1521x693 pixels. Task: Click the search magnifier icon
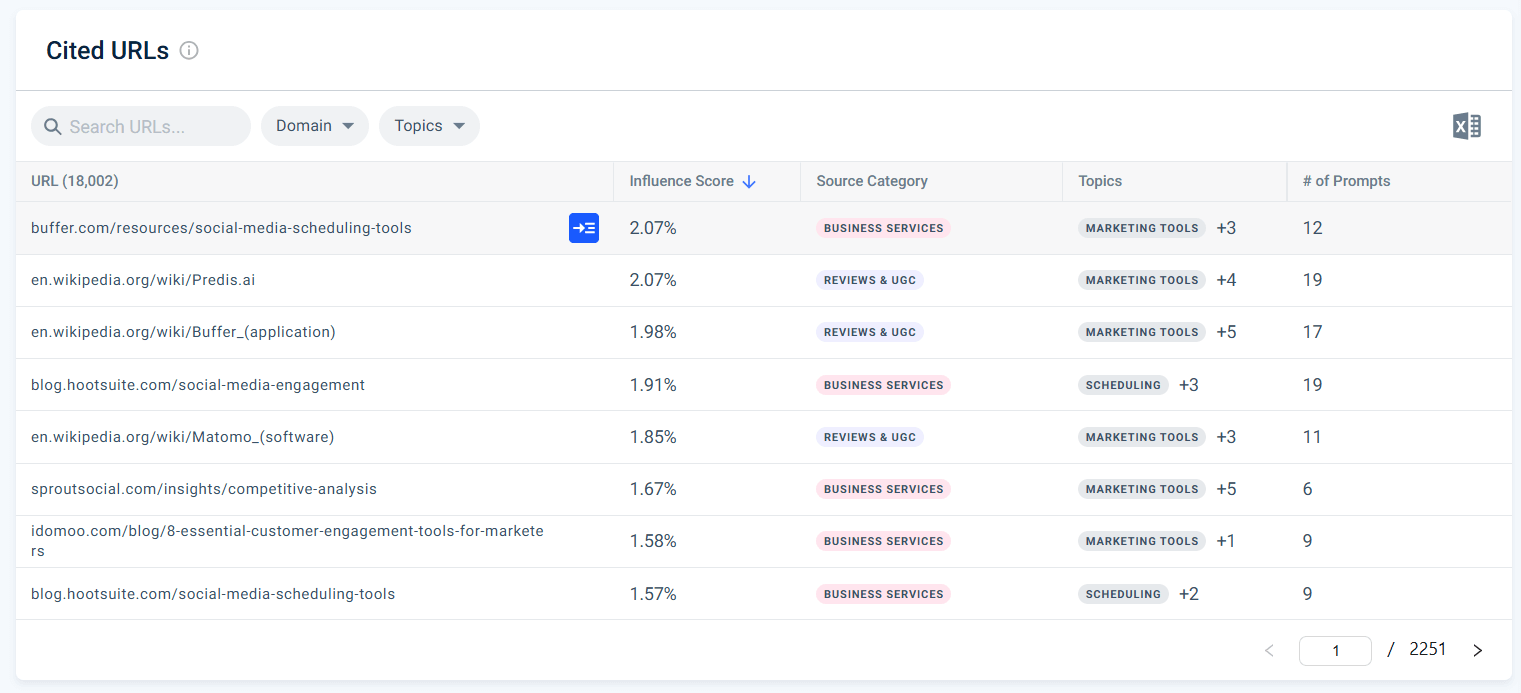coord(53,126)
